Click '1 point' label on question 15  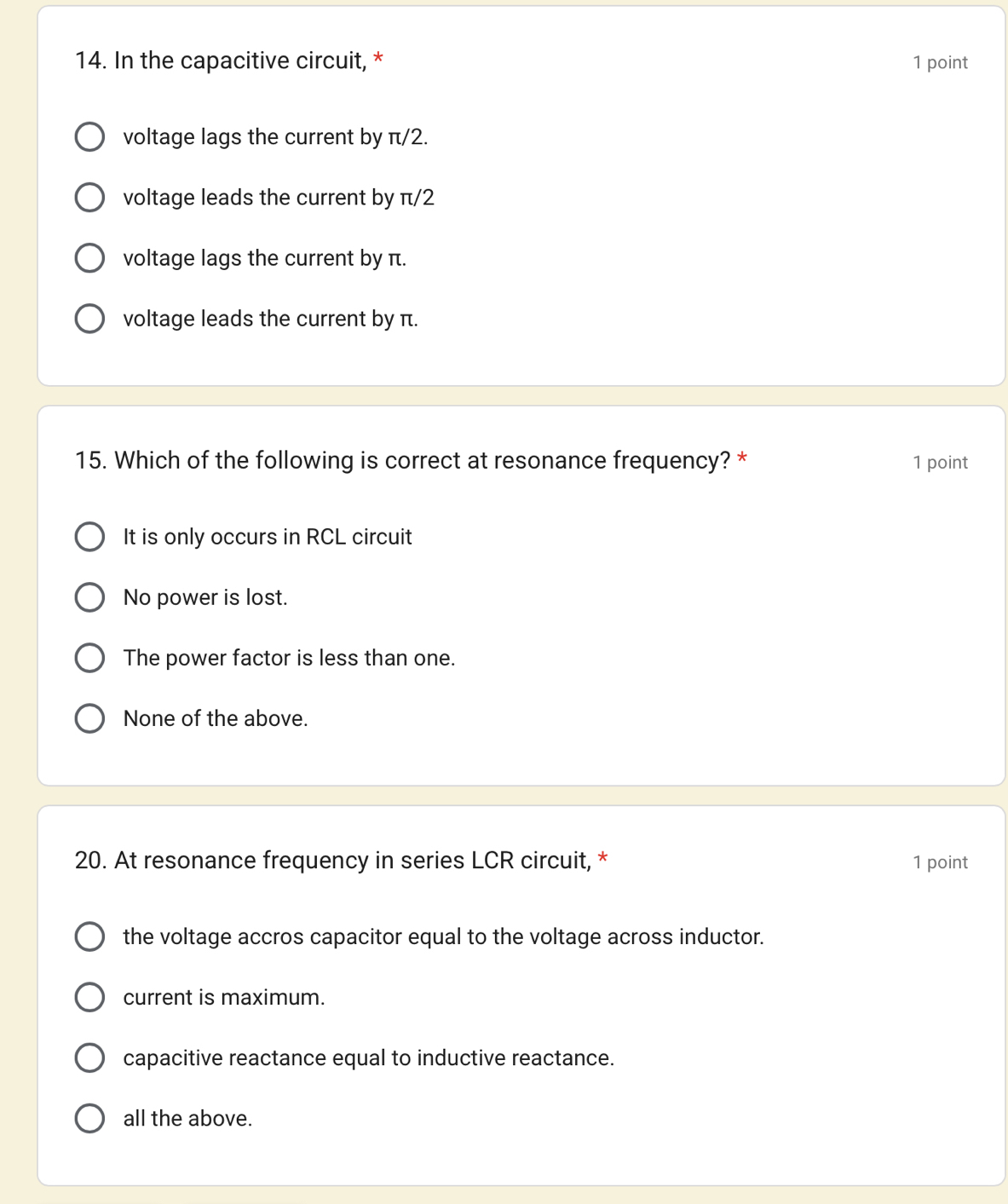click(940, 463)
